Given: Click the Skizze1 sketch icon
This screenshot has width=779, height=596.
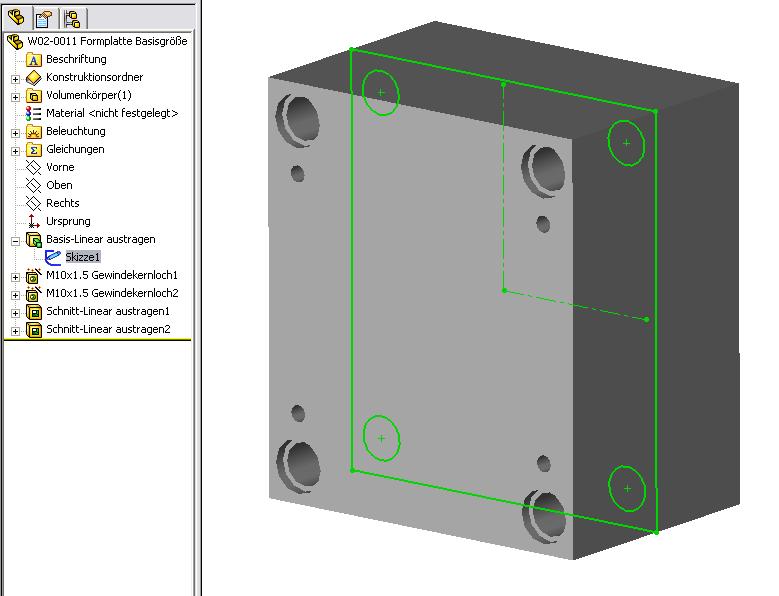Looking at the screenshot, I should [53, 258].
